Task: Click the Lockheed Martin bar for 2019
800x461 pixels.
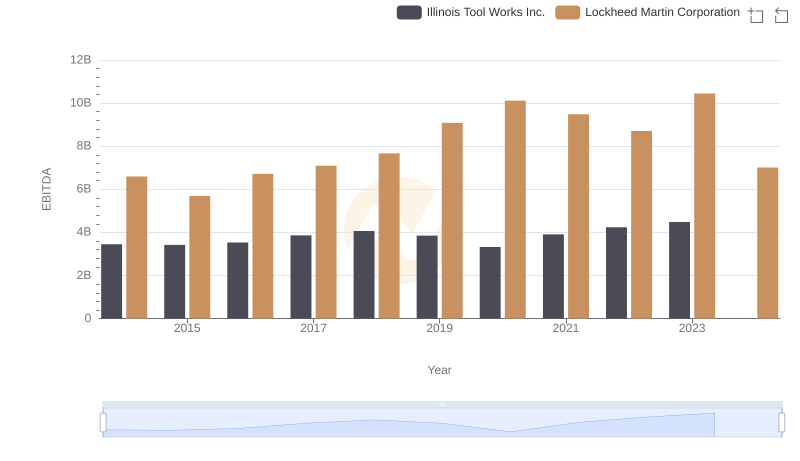Action: (452, 221)
